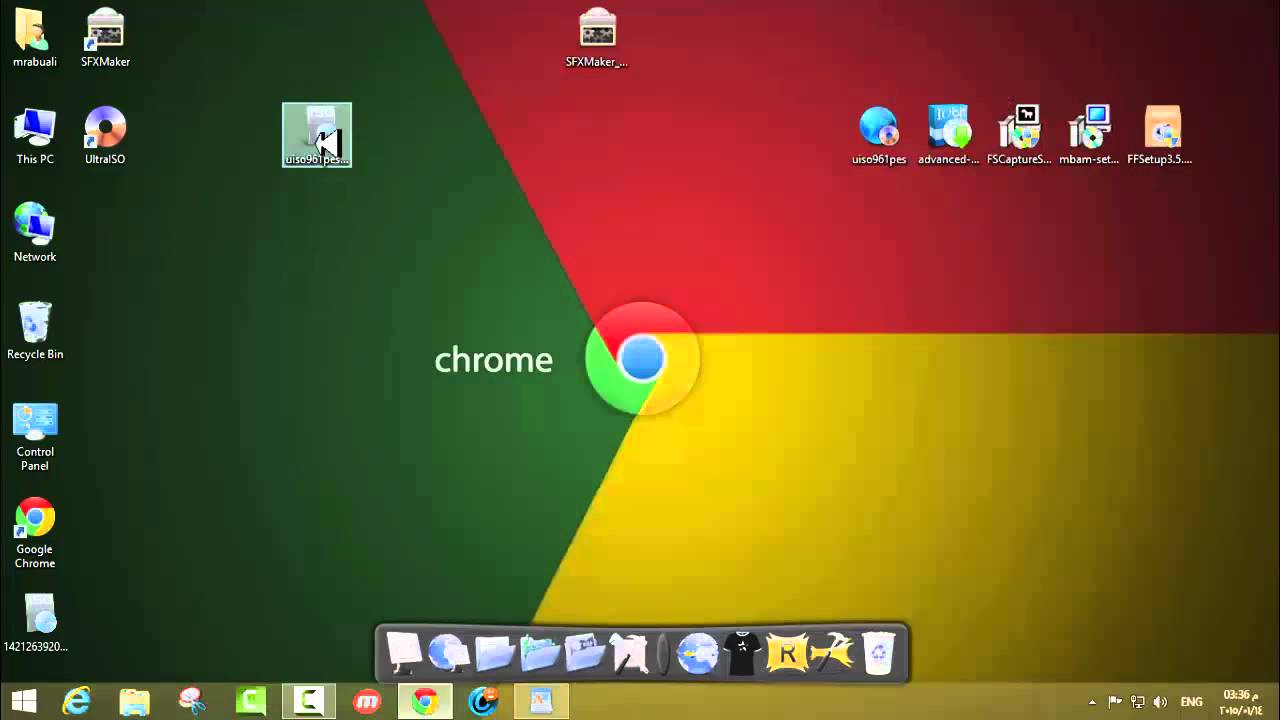Select the mbam-set... installer icon
The width and height of the screenshot is (1280, 720).
1089,136
